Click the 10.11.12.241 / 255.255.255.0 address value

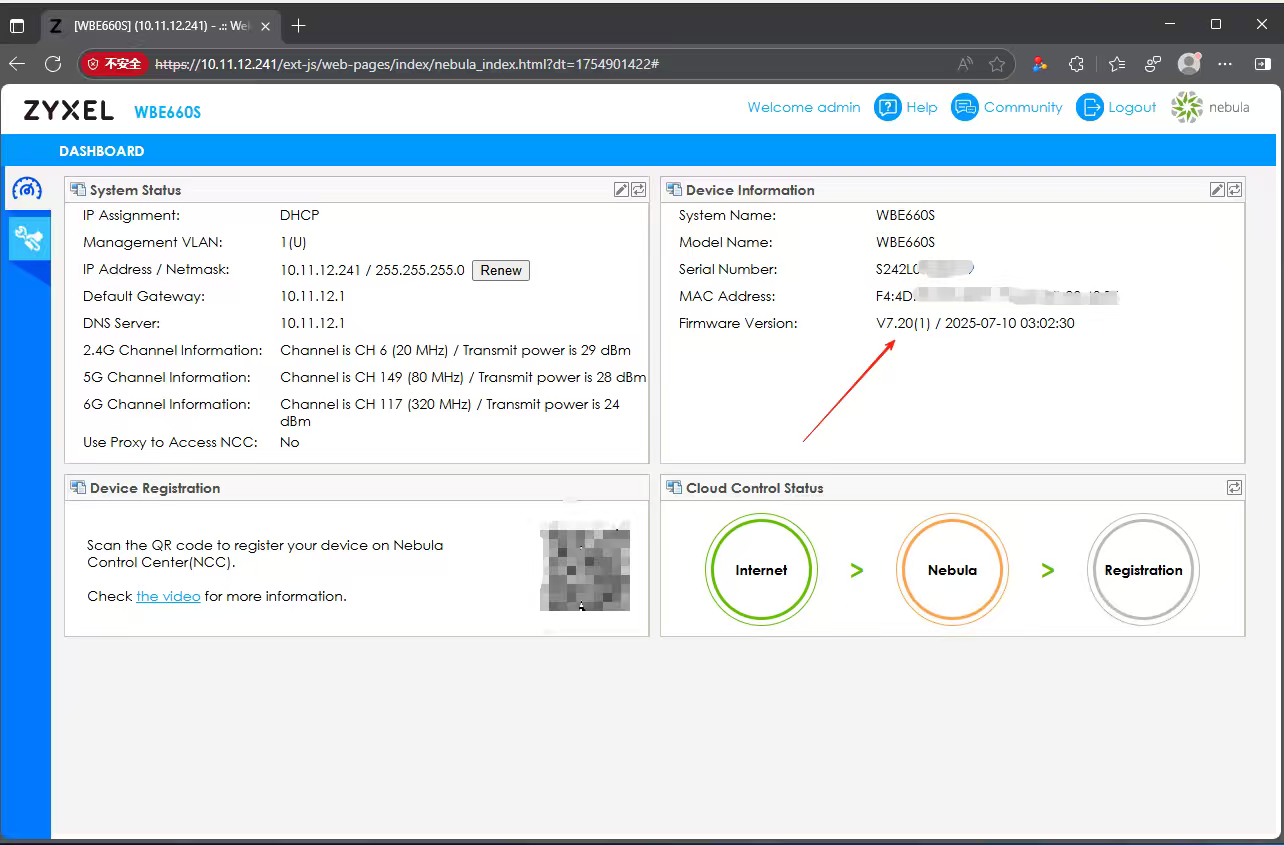pyautogui.click(x=373, y=270)
